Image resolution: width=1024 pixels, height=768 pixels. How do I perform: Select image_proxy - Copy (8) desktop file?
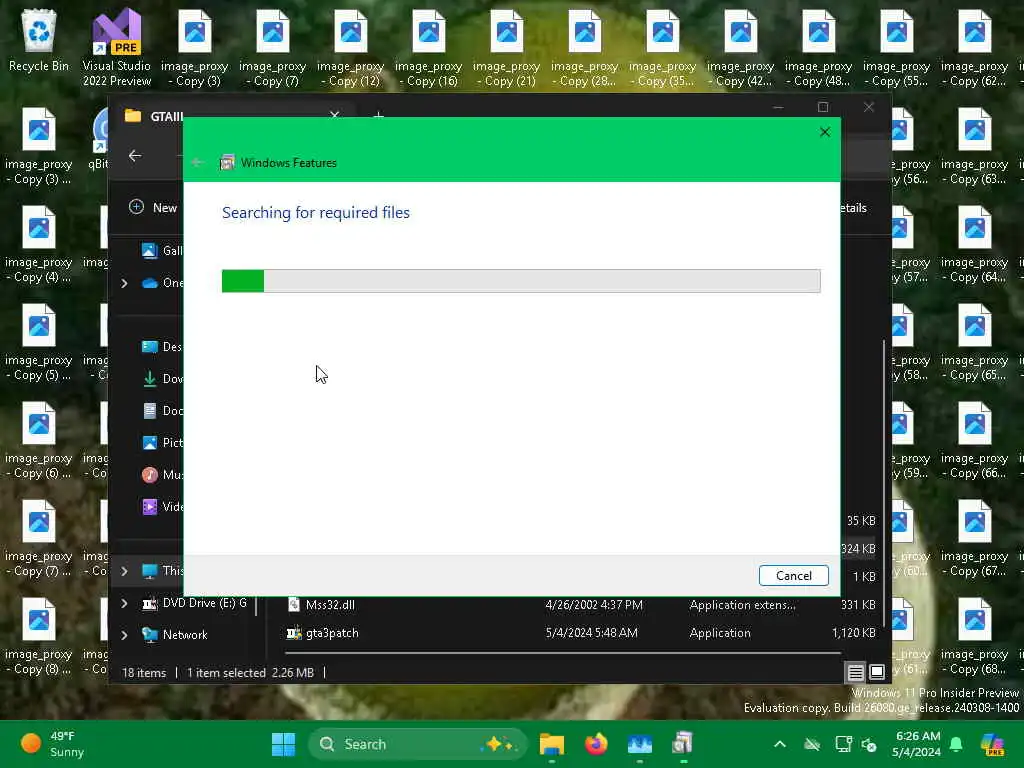(x=39, y=635)
